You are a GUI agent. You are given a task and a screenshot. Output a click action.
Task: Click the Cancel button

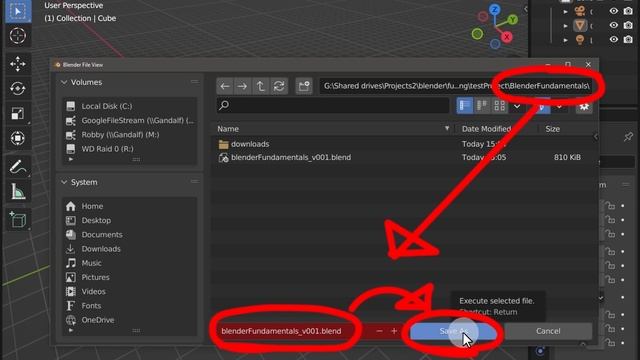pos(548,331)
